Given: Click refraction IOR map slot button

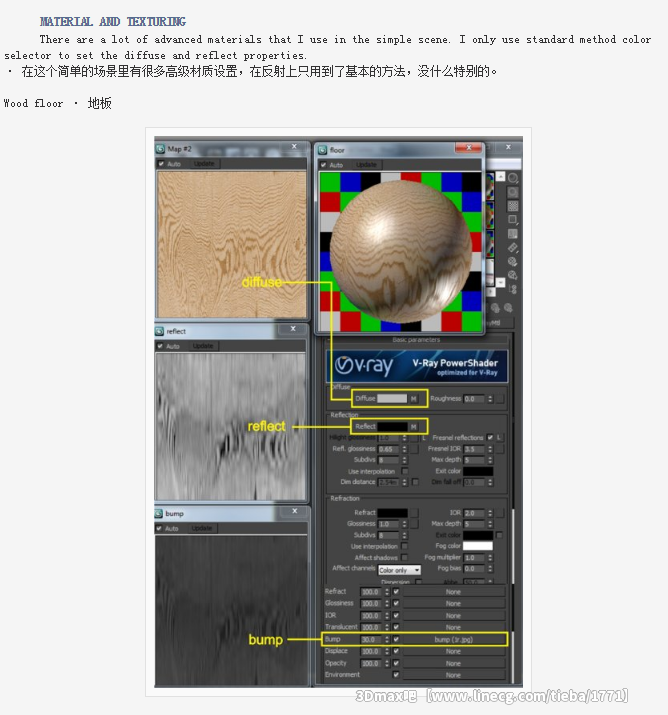Looking at the screenshot, I should (x=500, y=513).
